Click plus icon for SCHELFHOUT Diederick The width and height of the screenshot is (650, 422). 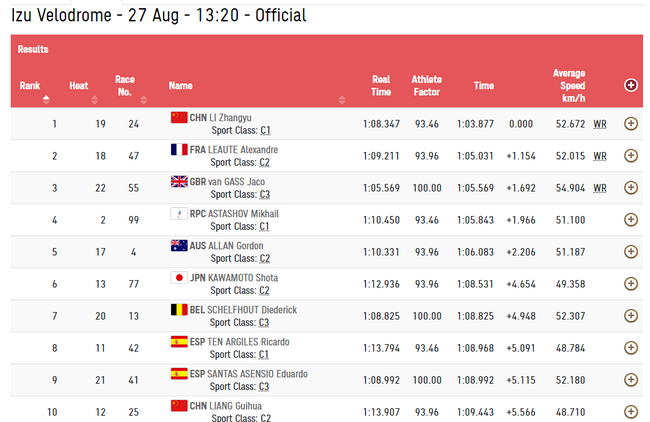(631, 315)
